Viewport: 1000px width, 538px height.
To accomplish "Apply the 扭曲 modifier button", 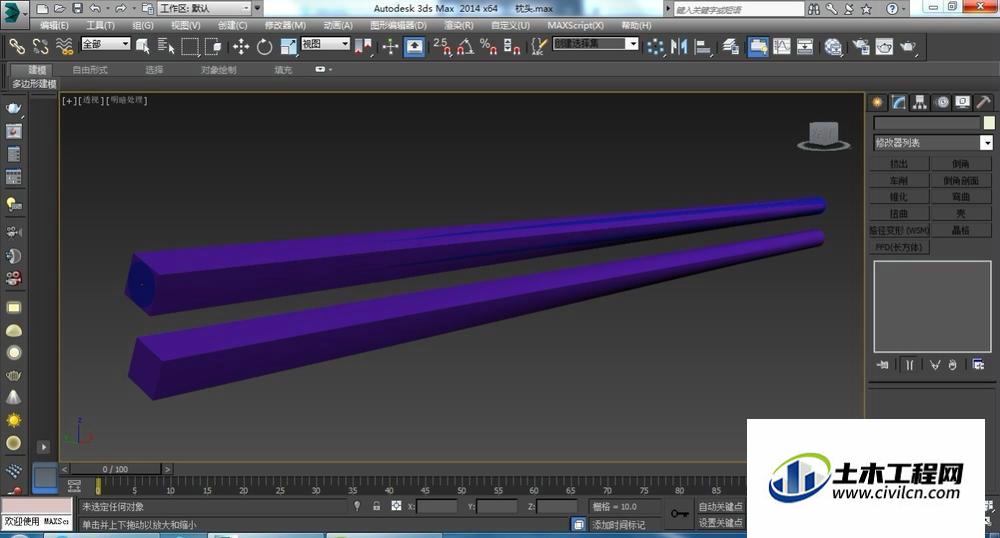I will [x=899, y=214].
